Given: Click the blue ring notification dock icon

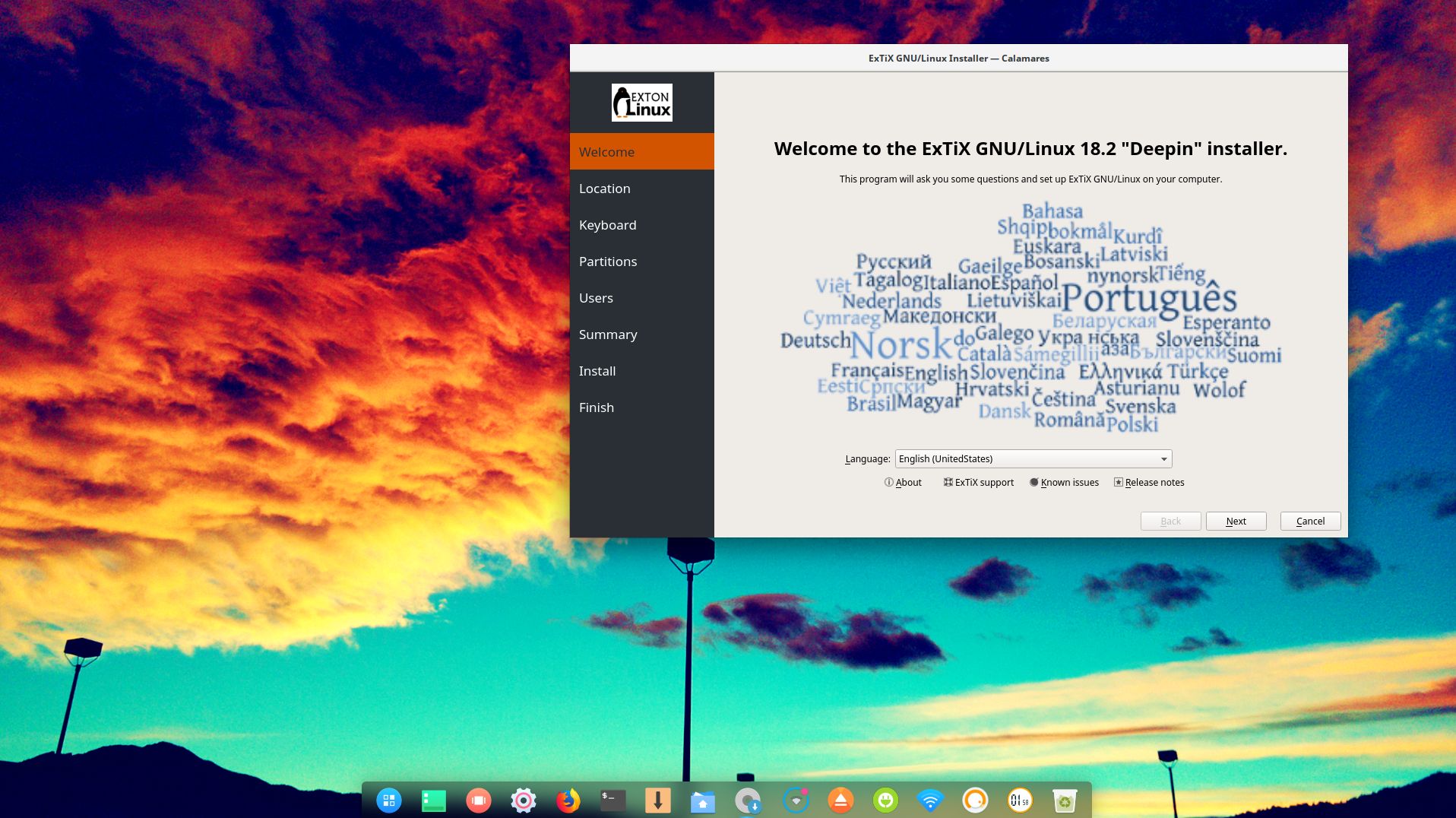Looking at the screenshot, I should pos(796,800).
